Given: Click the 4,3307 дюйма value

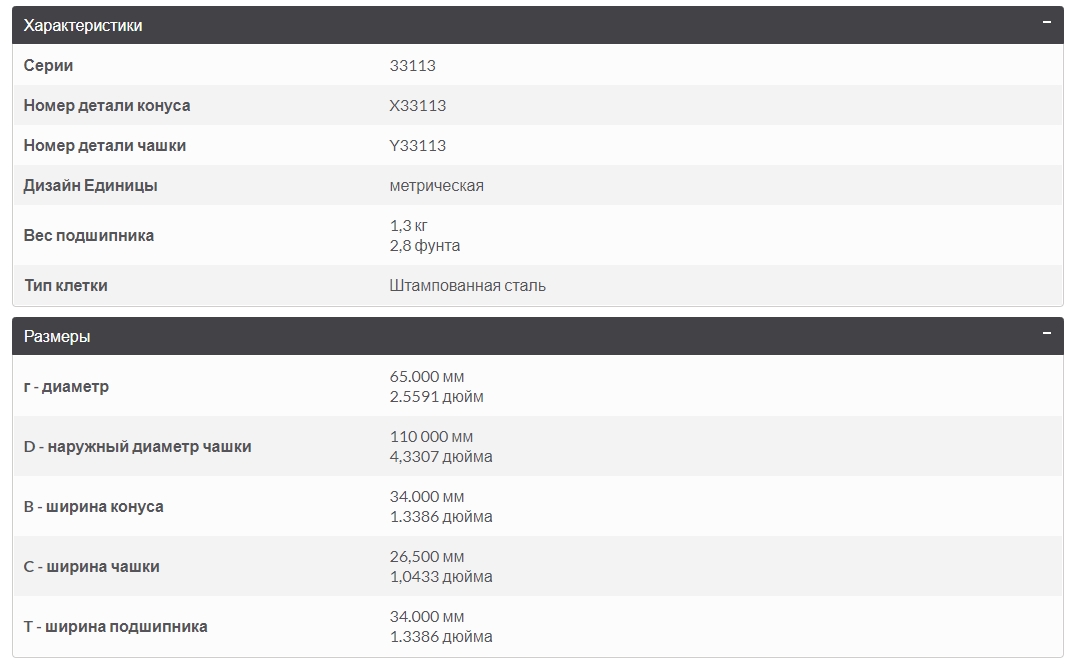Looking at the screenshot, I should [441, 457].
